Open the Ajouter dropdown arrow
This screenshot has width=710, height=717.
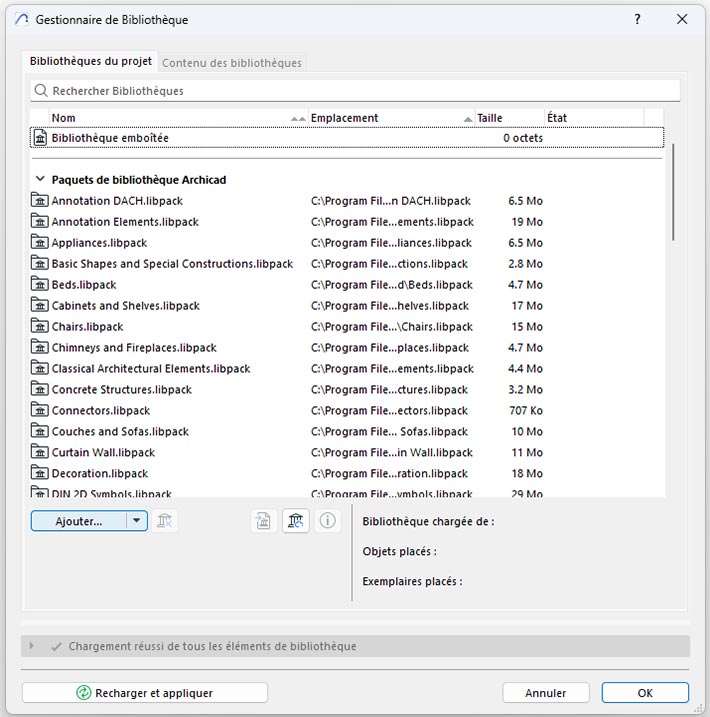coord(137,521)
